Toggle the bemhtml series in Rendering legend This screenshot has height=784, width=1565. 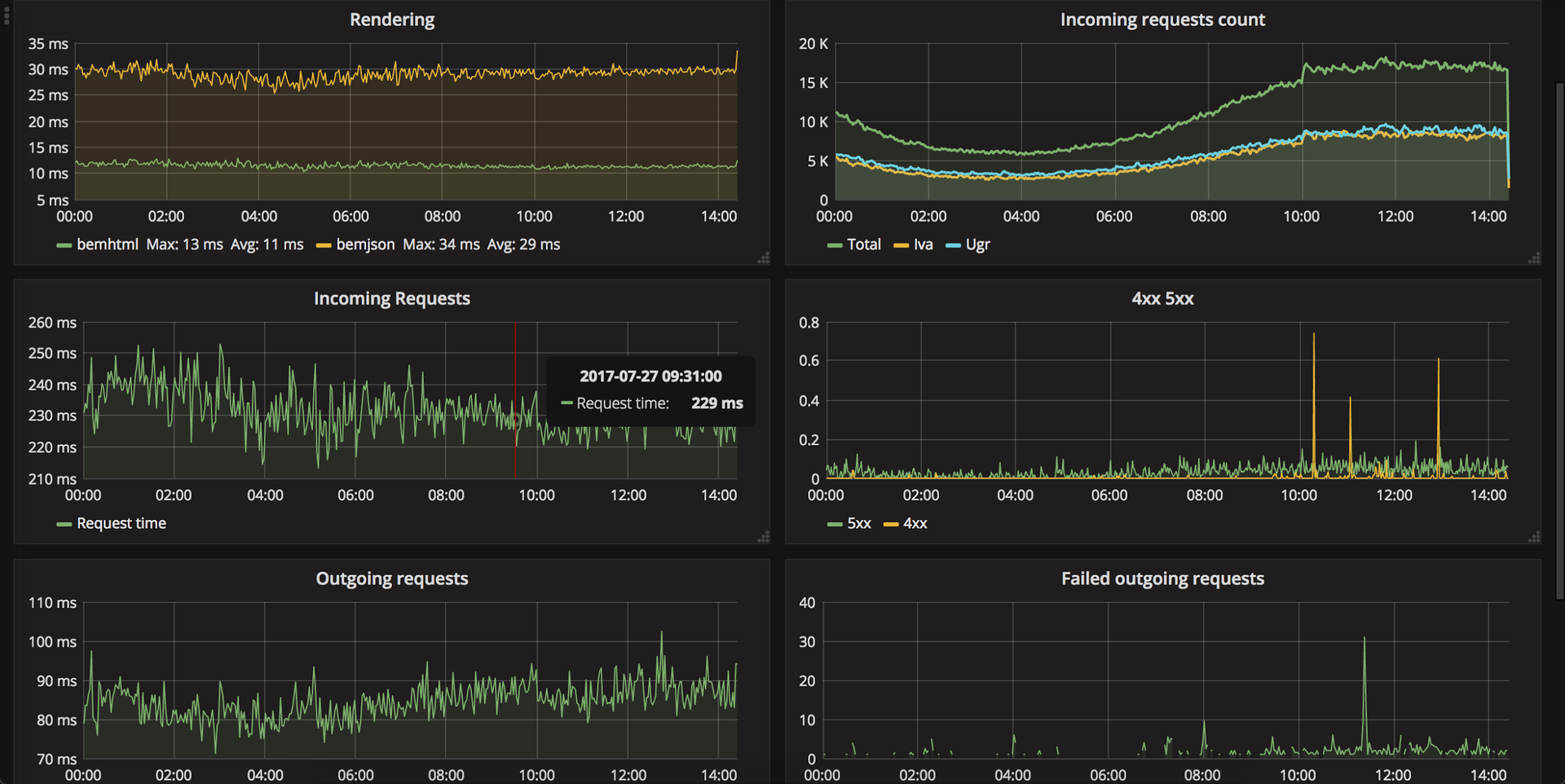[x=107, y=244]
